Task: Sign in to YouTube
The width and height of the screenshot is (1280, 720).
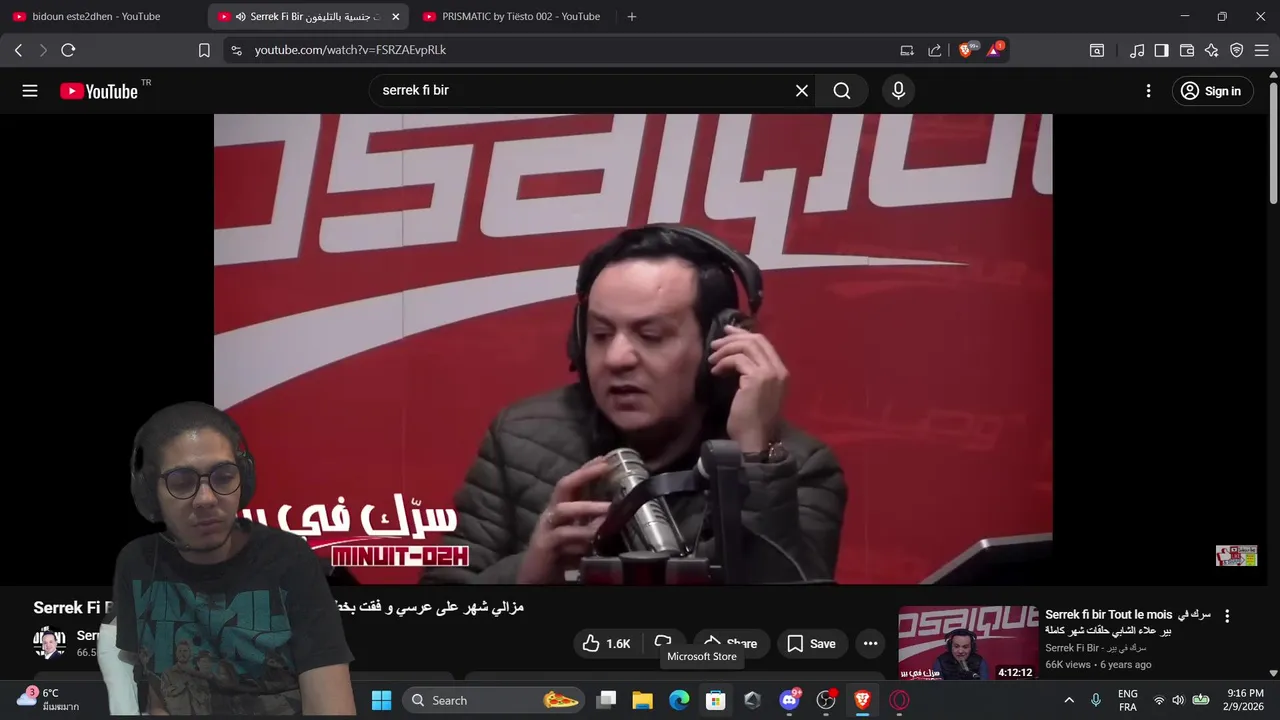Action: click(1212, 91)
